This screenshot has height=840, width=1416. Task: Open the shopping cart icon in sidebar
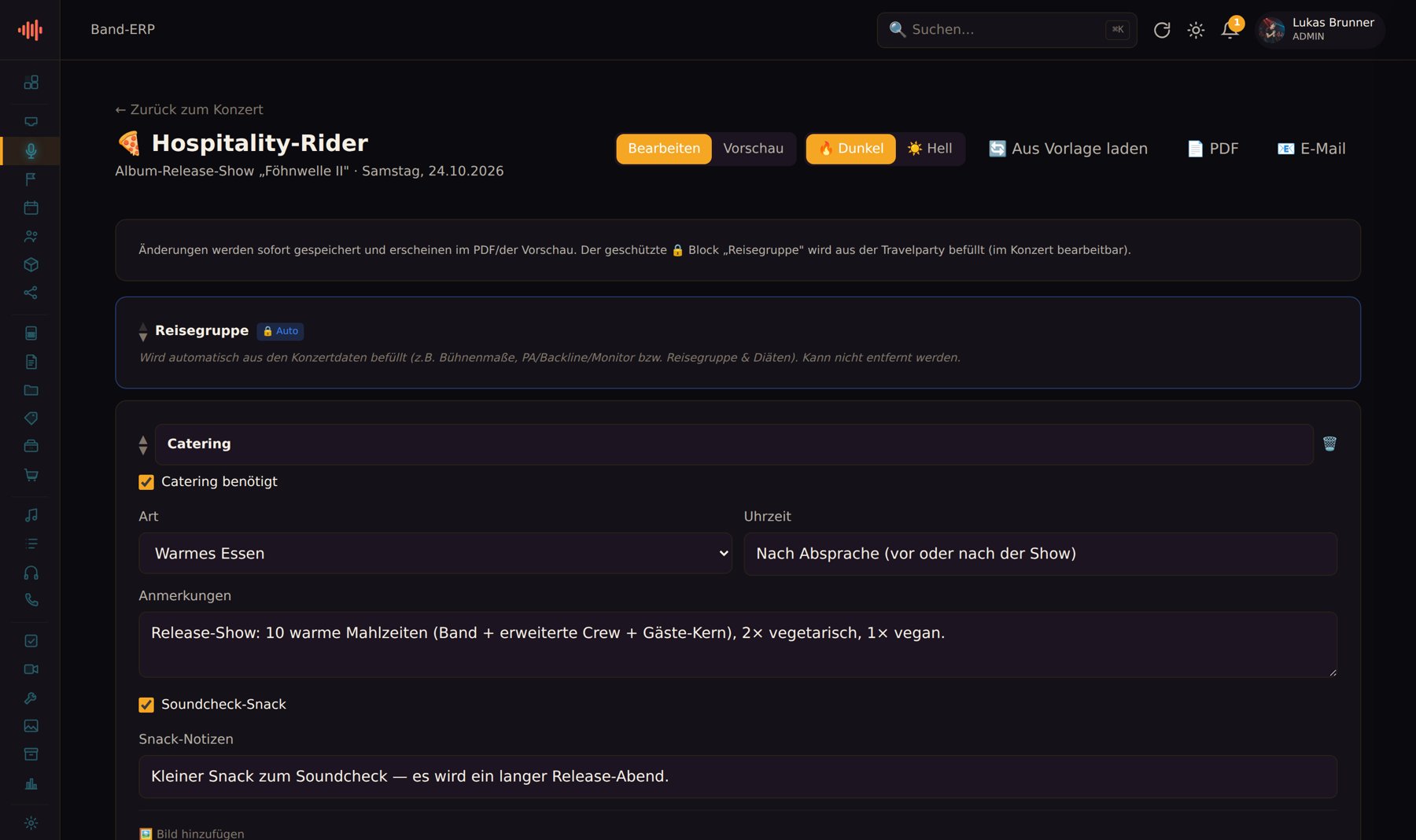coord(31,475)
